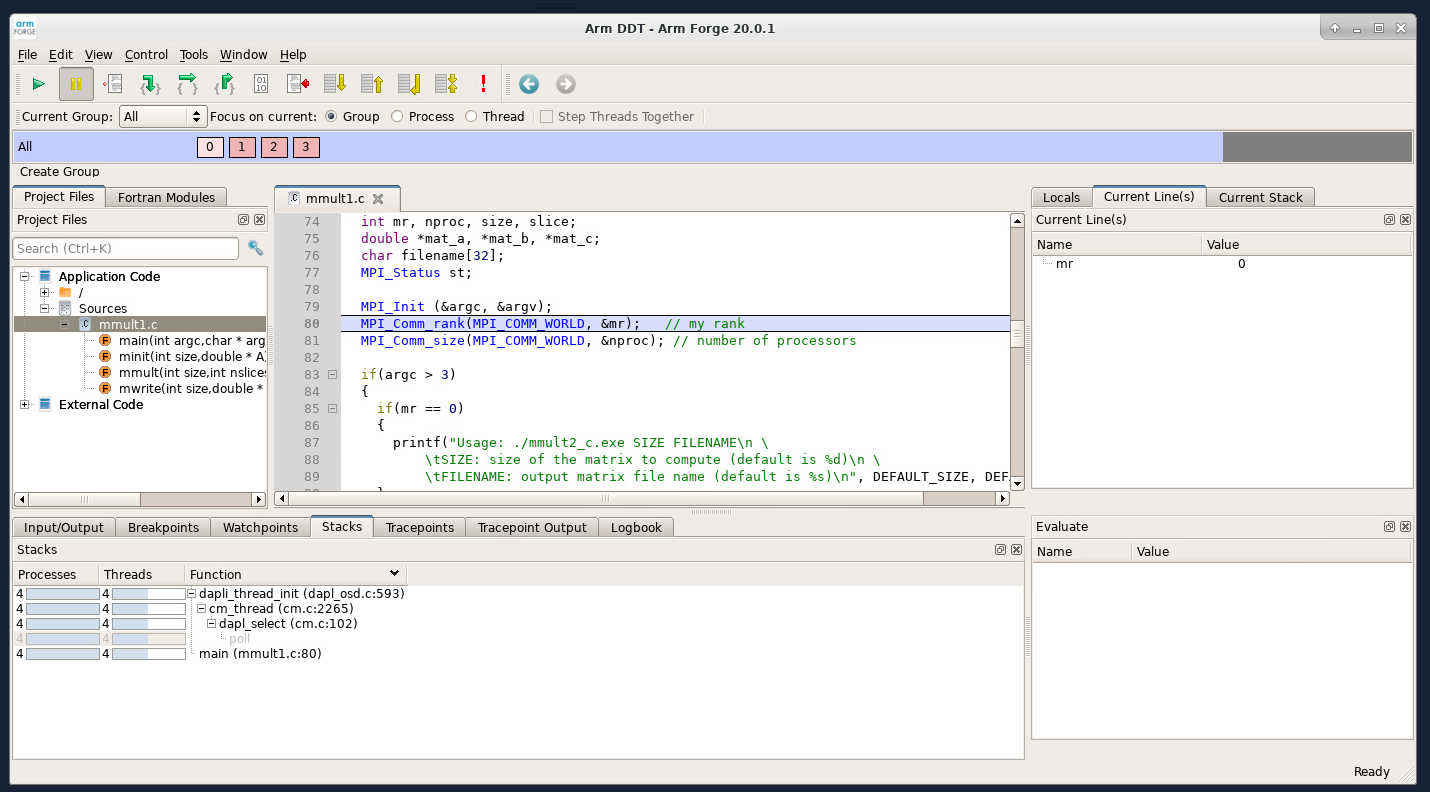The width and height of the screenshot is (1430, 792).
Task: Close the Project Files panel
Action: point(259,220)
